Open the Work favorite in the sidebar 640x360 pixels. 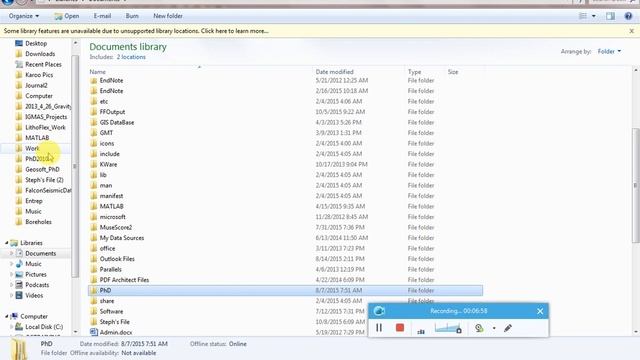click(32, 149)
